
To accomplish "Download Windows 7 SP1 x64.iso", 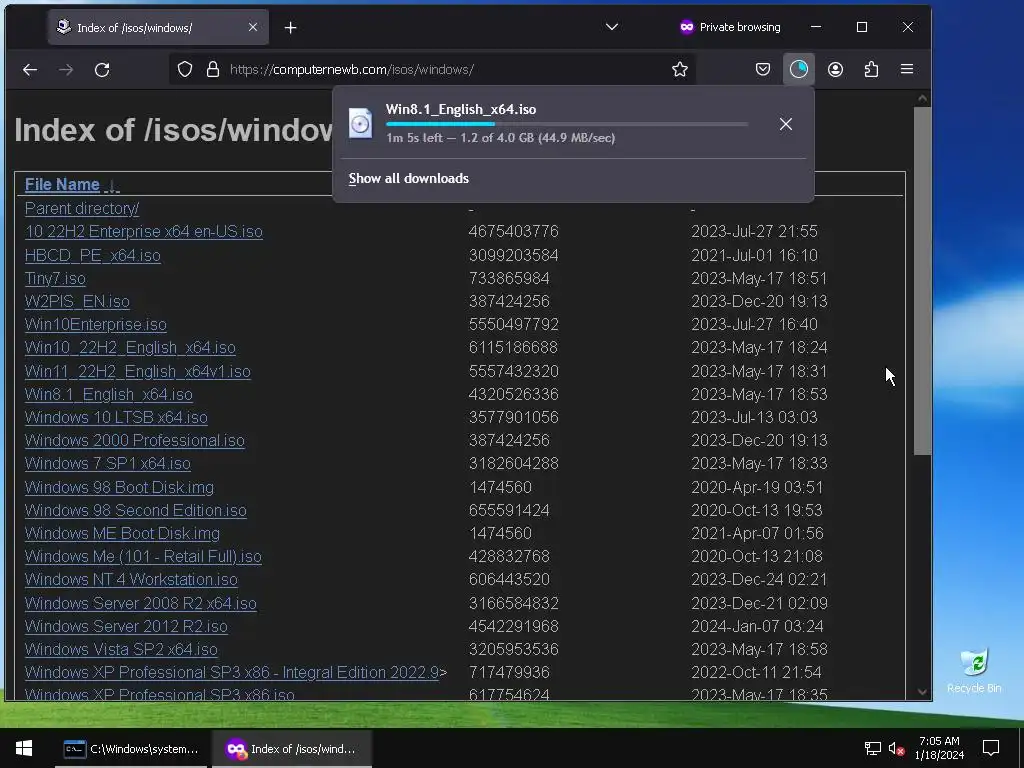I will 108,463.
